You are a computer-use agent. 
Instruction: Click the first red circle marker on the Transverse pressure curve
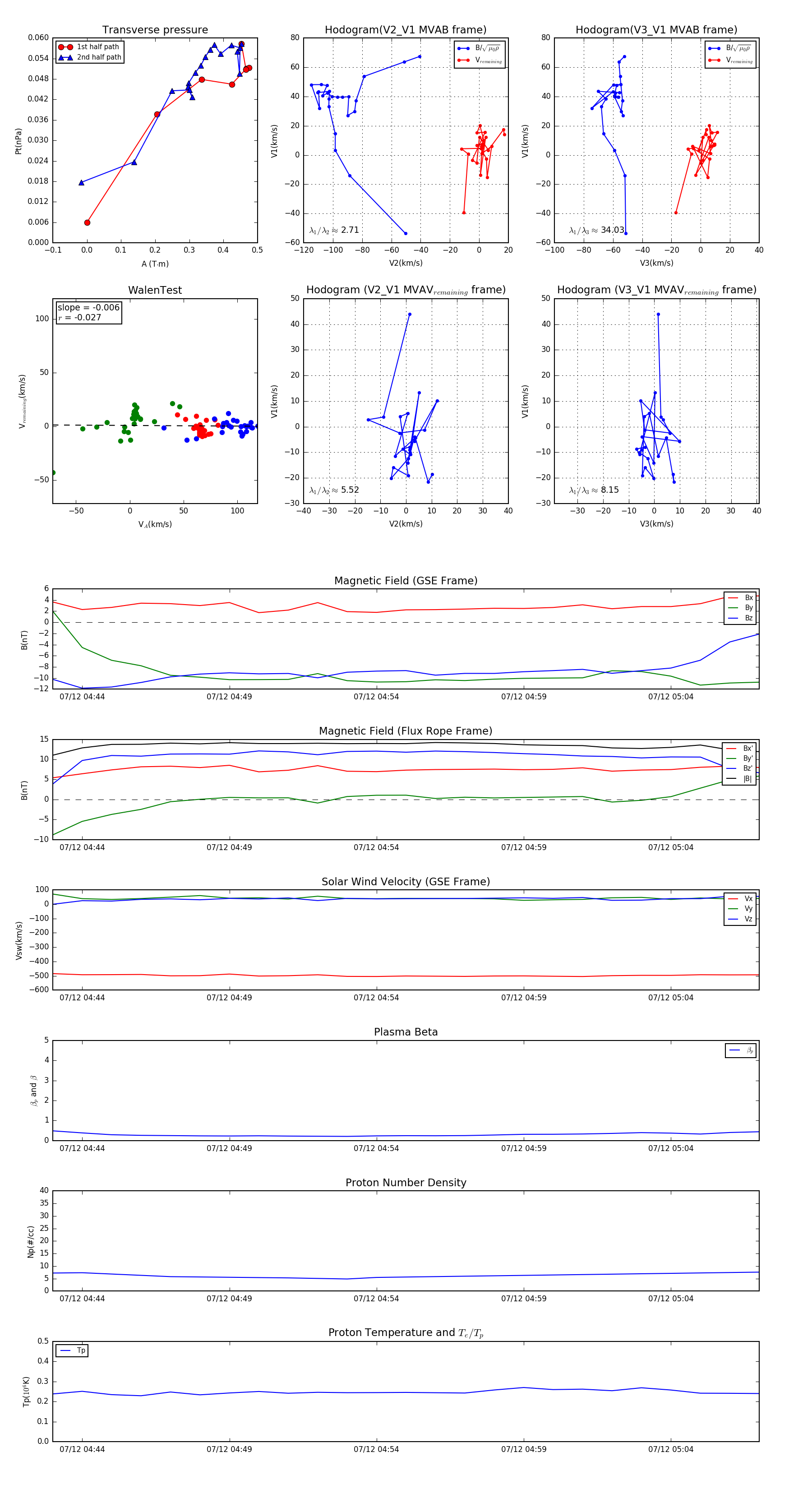[x=87, y=222]
